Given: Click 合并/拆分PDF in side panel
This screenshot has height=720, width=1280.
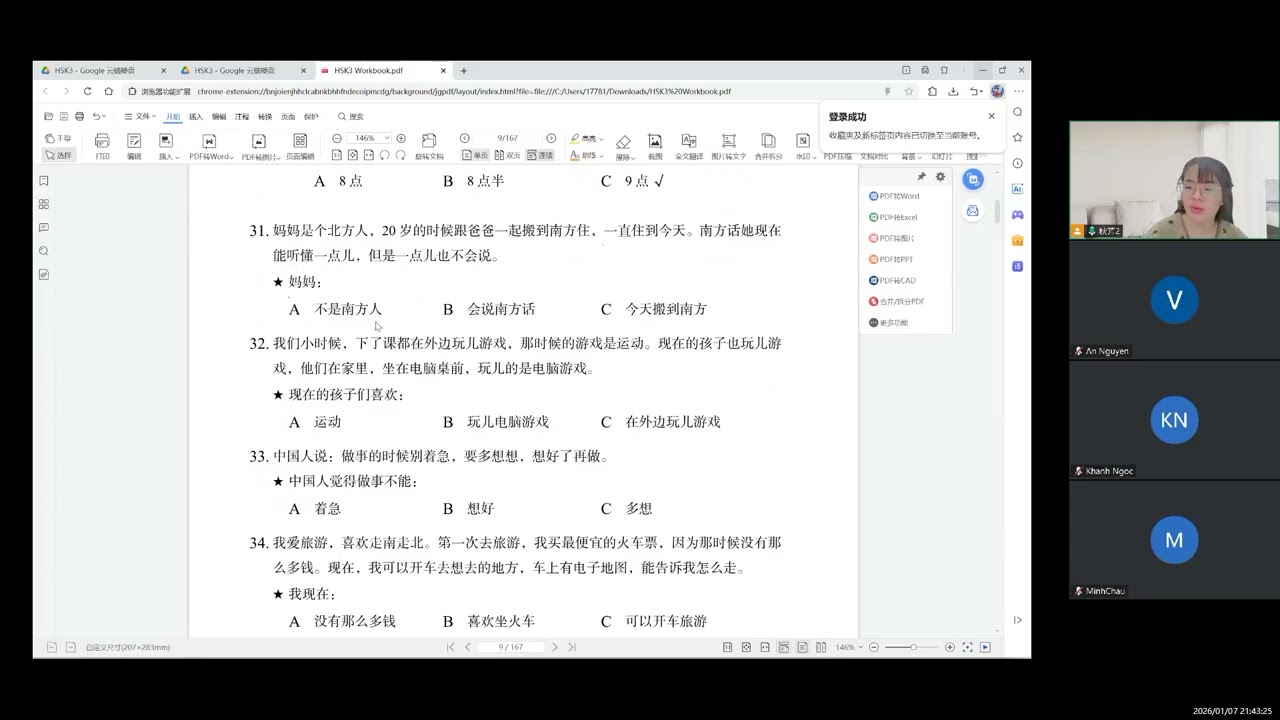Looking at the screenshot, I should point(896,301).
